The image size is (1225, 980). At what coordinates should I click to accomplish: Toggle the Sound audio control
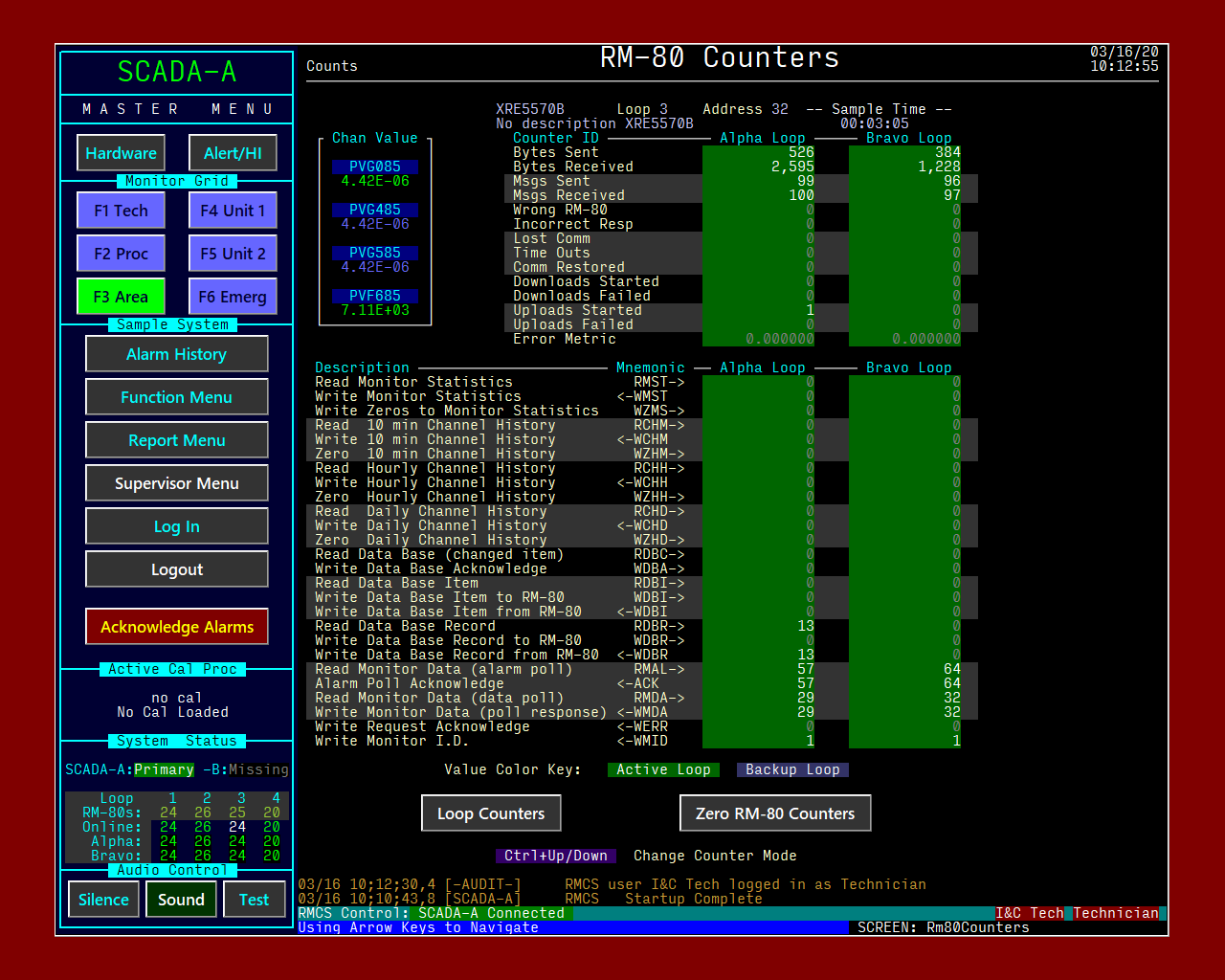181,900
